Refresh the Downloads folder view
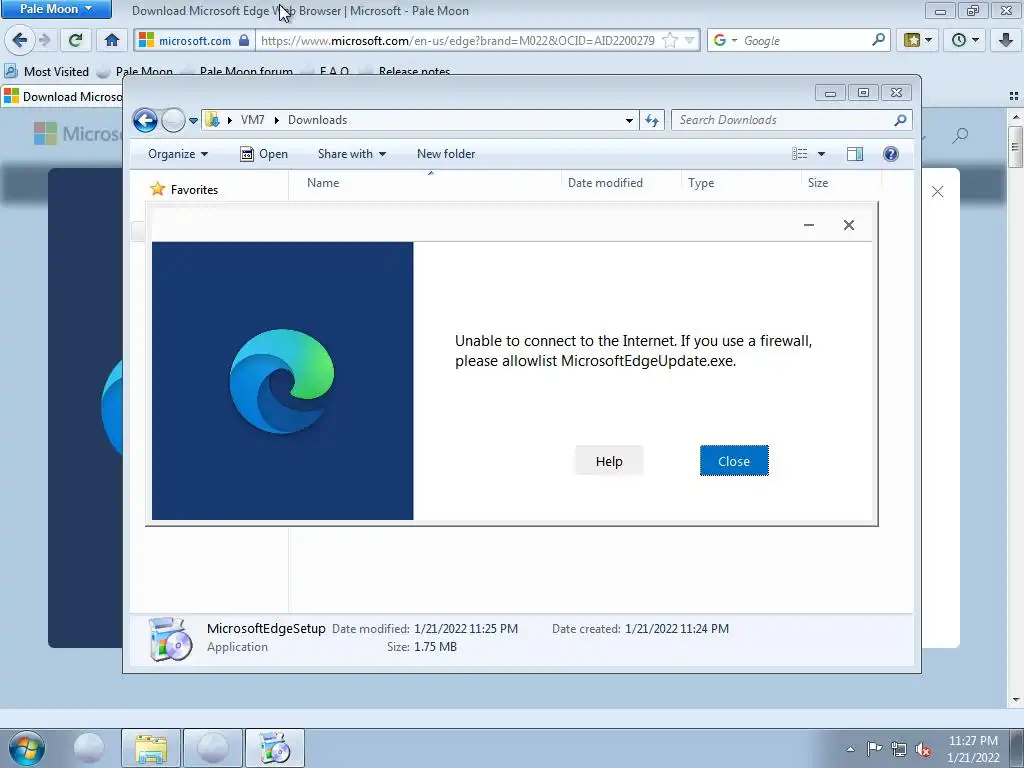1024x768 pixels. [x=652, y=120]
